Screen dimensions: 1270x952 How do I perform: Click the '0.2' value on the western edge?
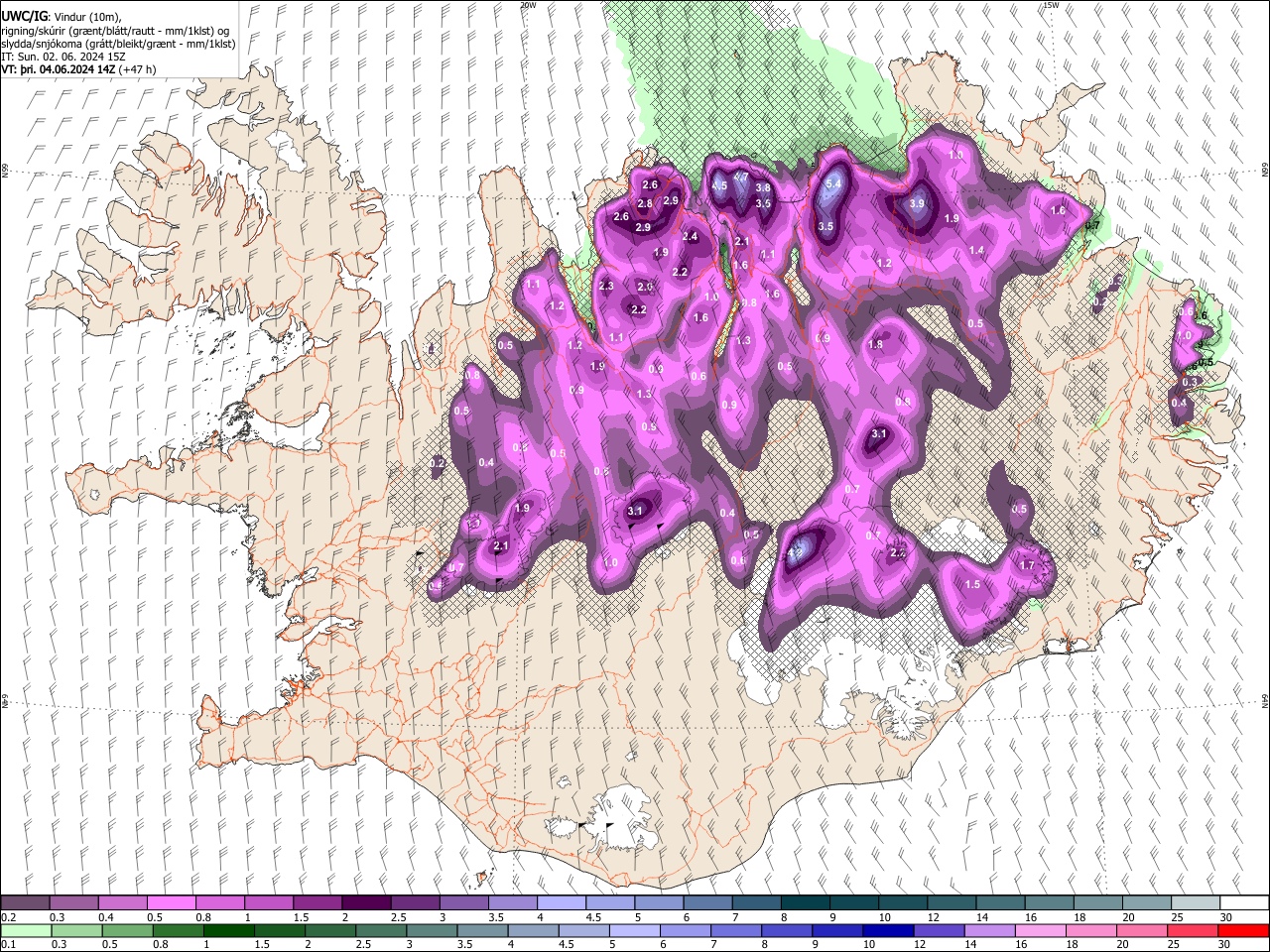point(438,463)
